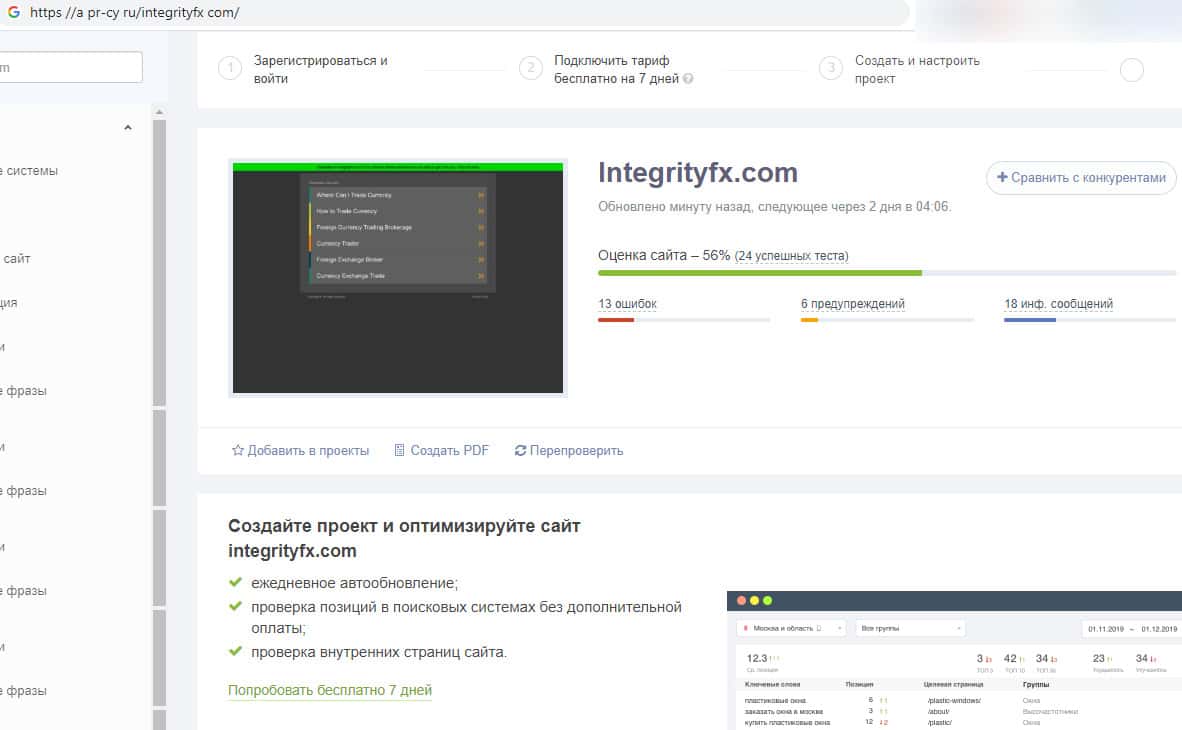Screen dimensions: 1182x730
Task: Click heading 'Создайте проект и оптимизируйте сайт'
Action: [404, 526]
